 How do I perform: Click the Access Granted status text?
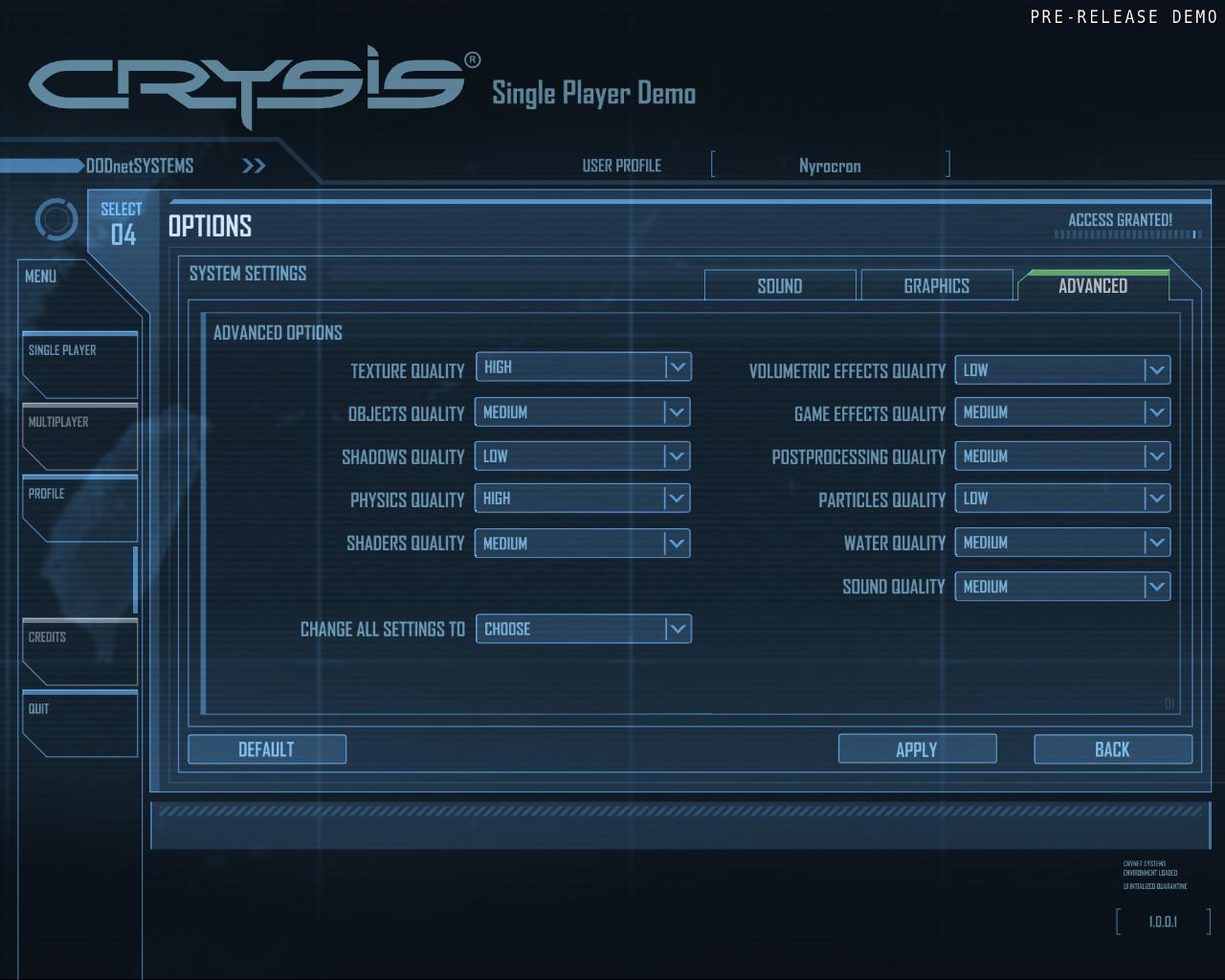tap(1120, 220)
